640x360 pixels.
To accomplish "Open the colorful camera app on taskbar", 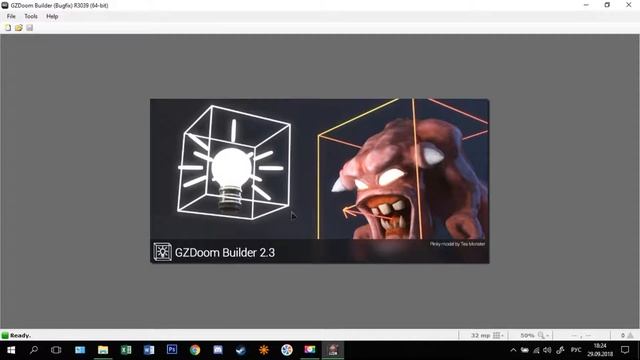I will coord(310,350).
